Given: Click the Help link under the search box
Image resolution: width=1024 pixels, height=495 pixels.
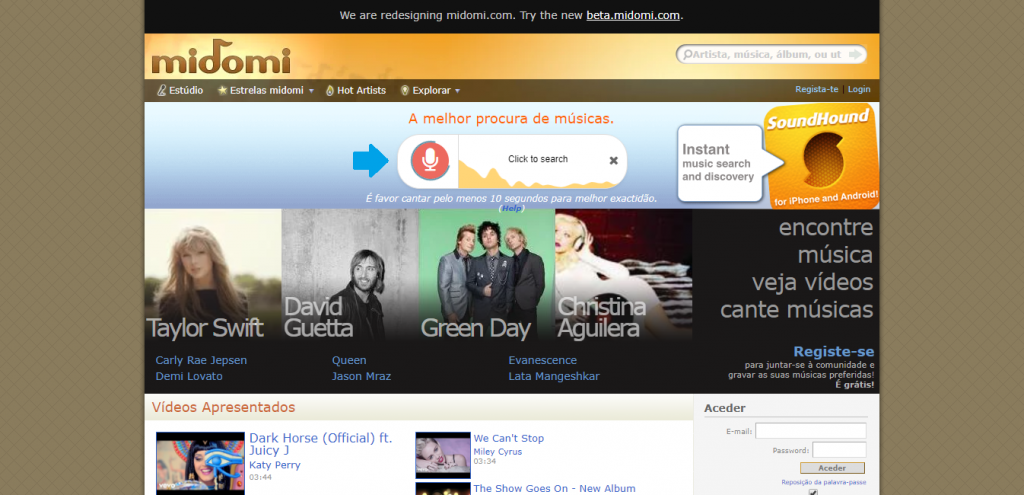Looking at the screenshot, I should [511, 208].
